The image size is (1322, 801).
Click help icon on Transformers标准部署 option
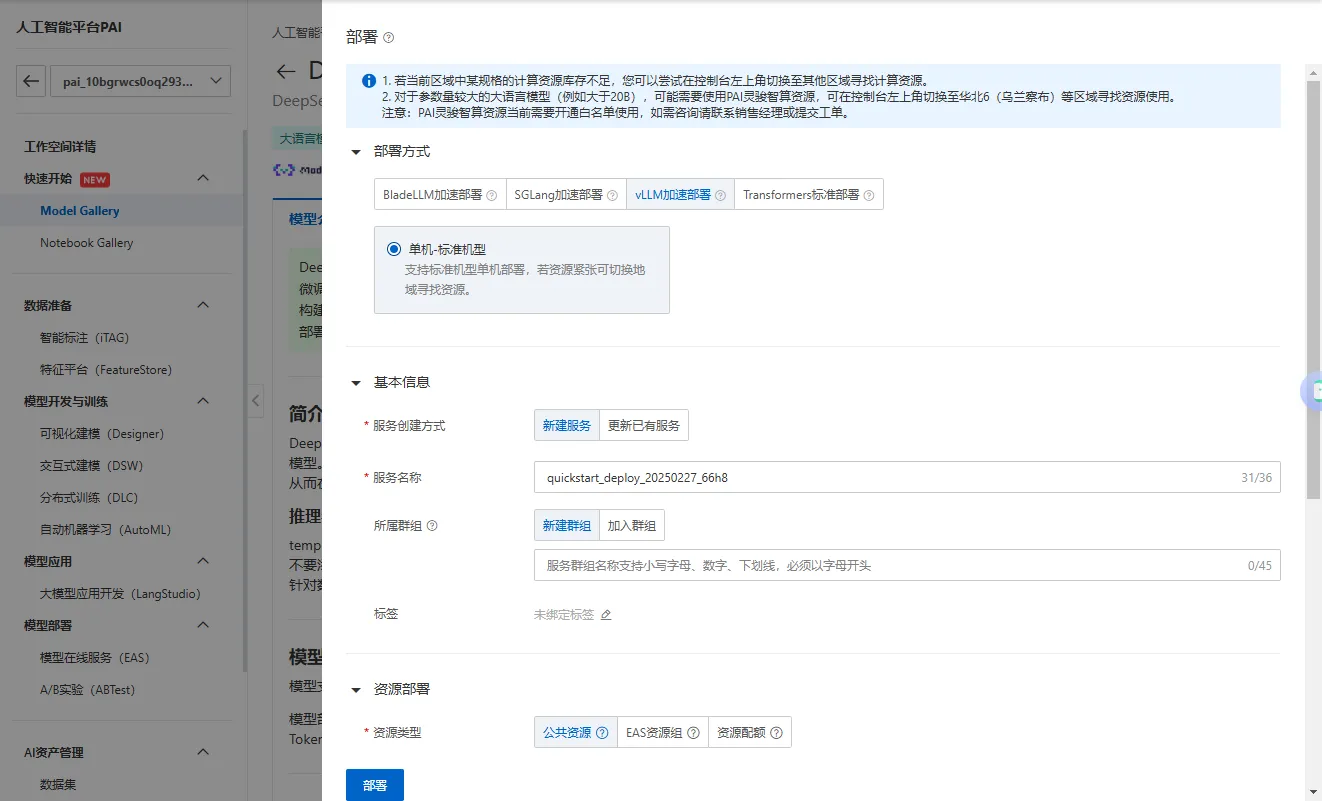click(x=869, y=195)
